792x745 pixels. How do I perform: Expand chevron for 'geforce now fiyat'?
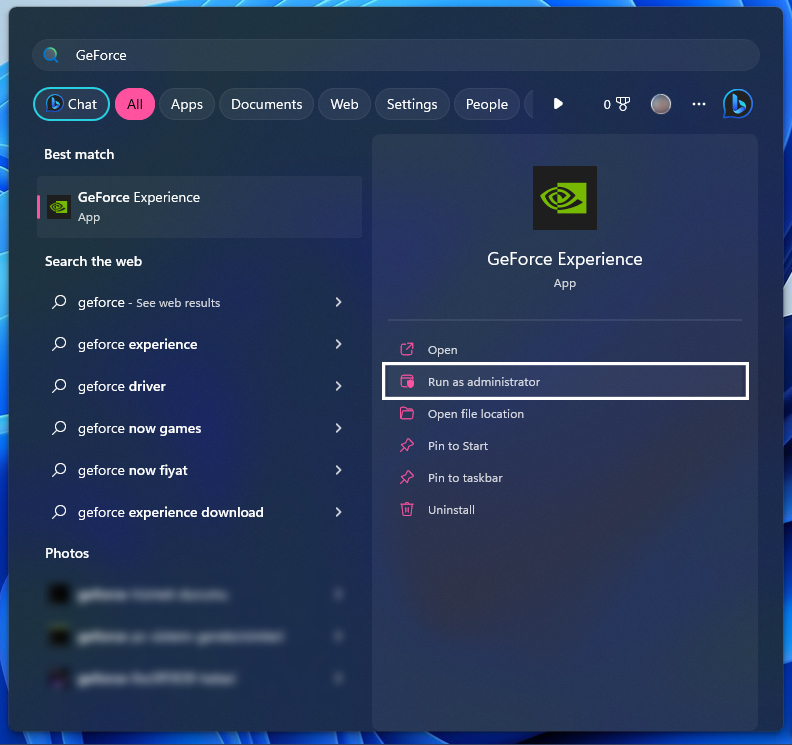pos(338,470)
